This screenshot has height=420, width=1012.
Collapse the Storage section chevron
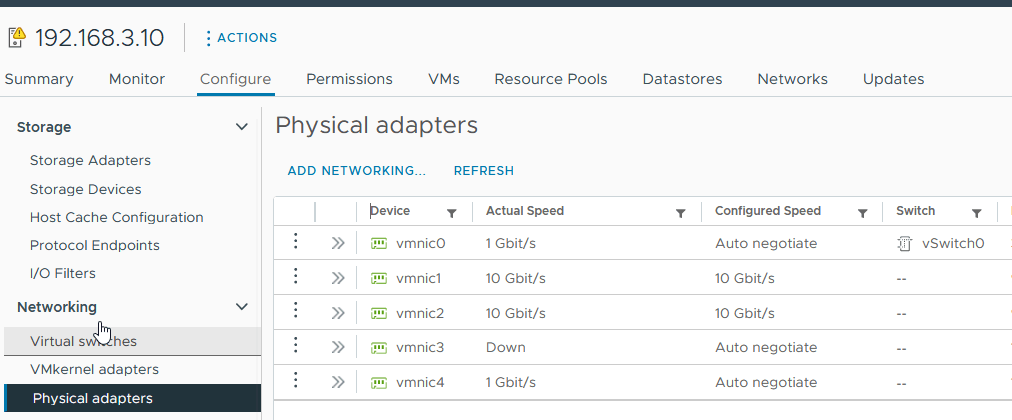[x=241, y=127]
